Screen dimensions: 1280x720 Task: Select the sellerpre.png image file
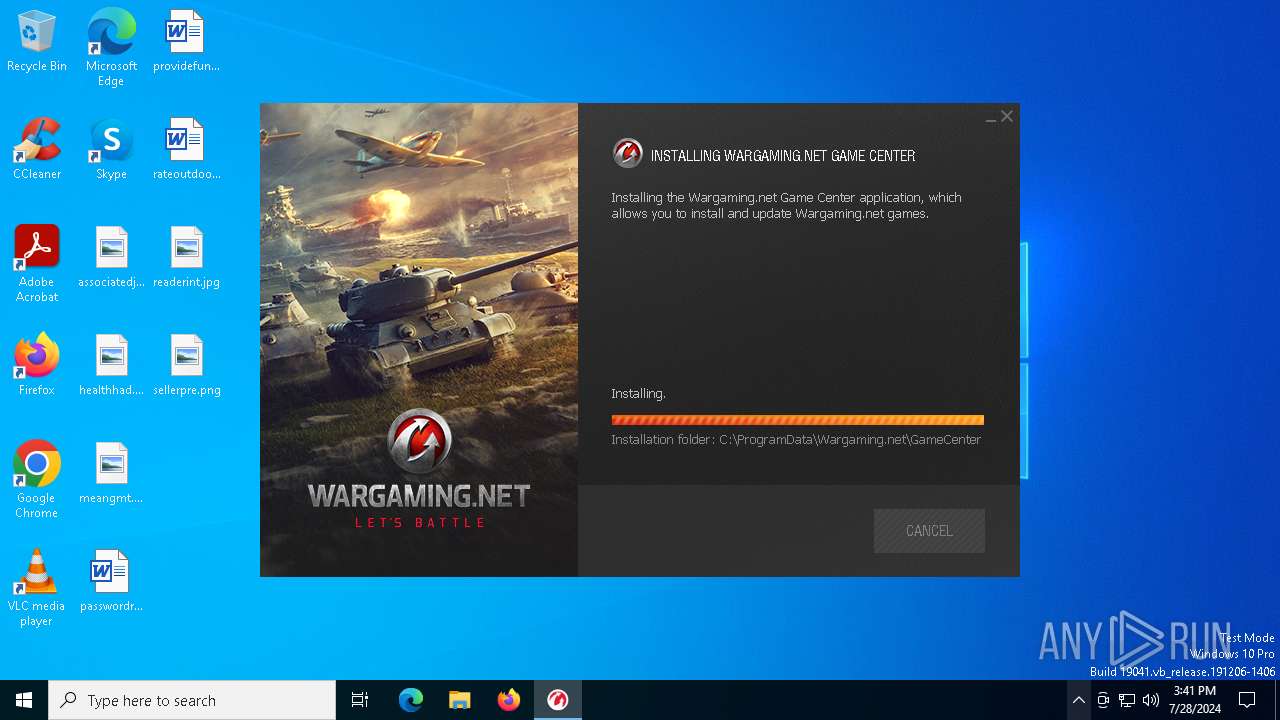tap(186, 366)
